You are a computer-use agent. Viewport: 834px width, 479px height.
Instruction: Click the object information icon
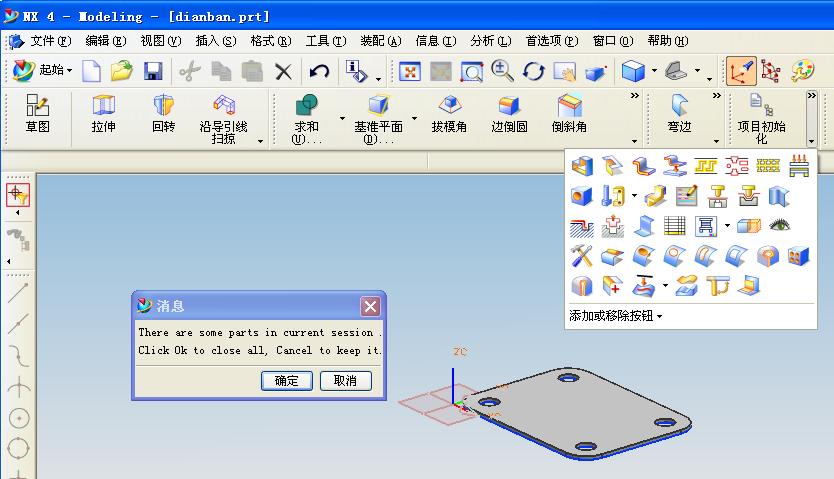pyautogui.click(x=356, y=71)
